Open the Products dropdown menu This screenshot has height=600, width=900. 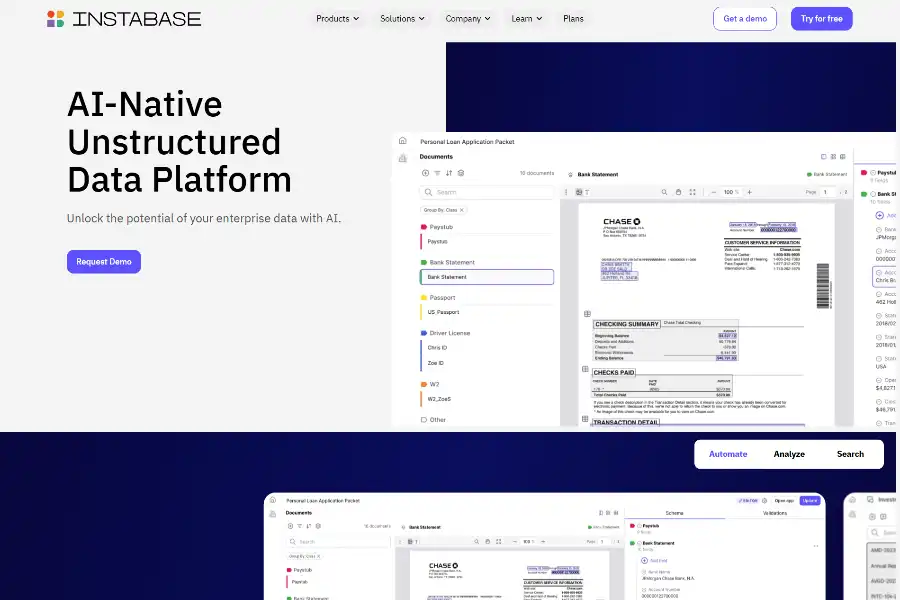coord(338,18)
